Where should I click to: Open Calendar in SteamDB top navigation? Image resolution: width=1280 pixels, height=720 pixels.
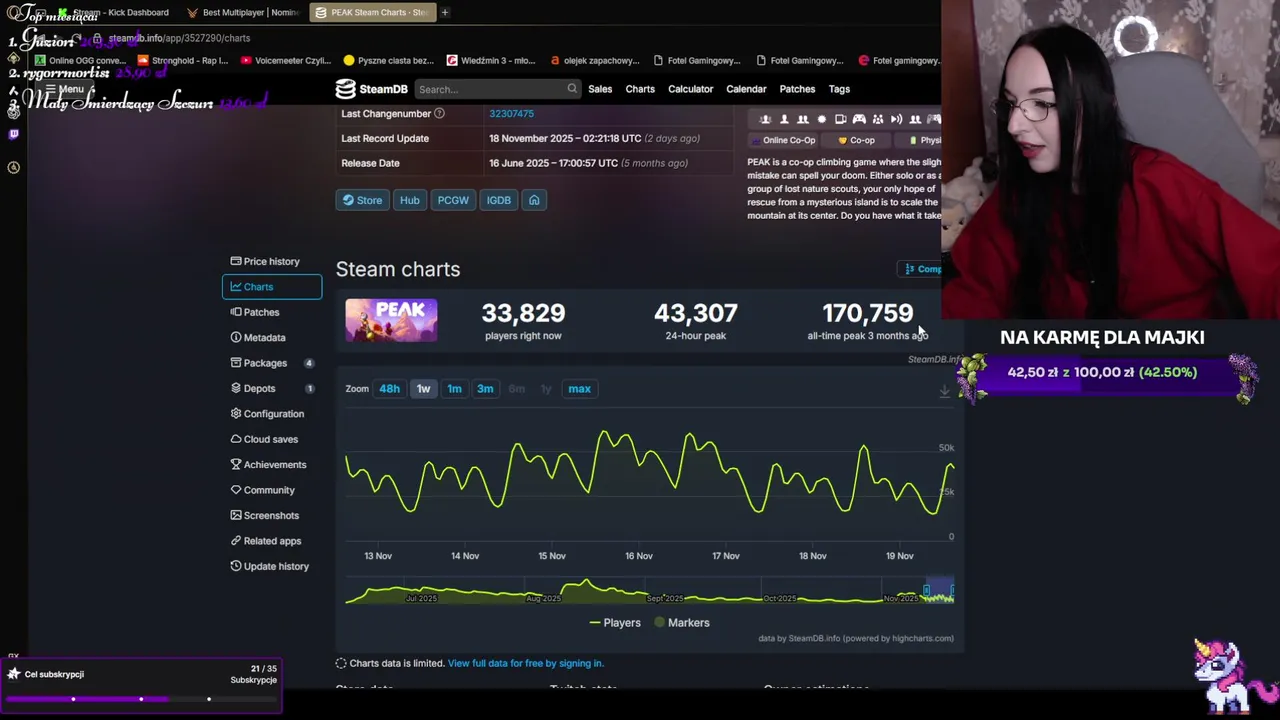coord(746,89)
